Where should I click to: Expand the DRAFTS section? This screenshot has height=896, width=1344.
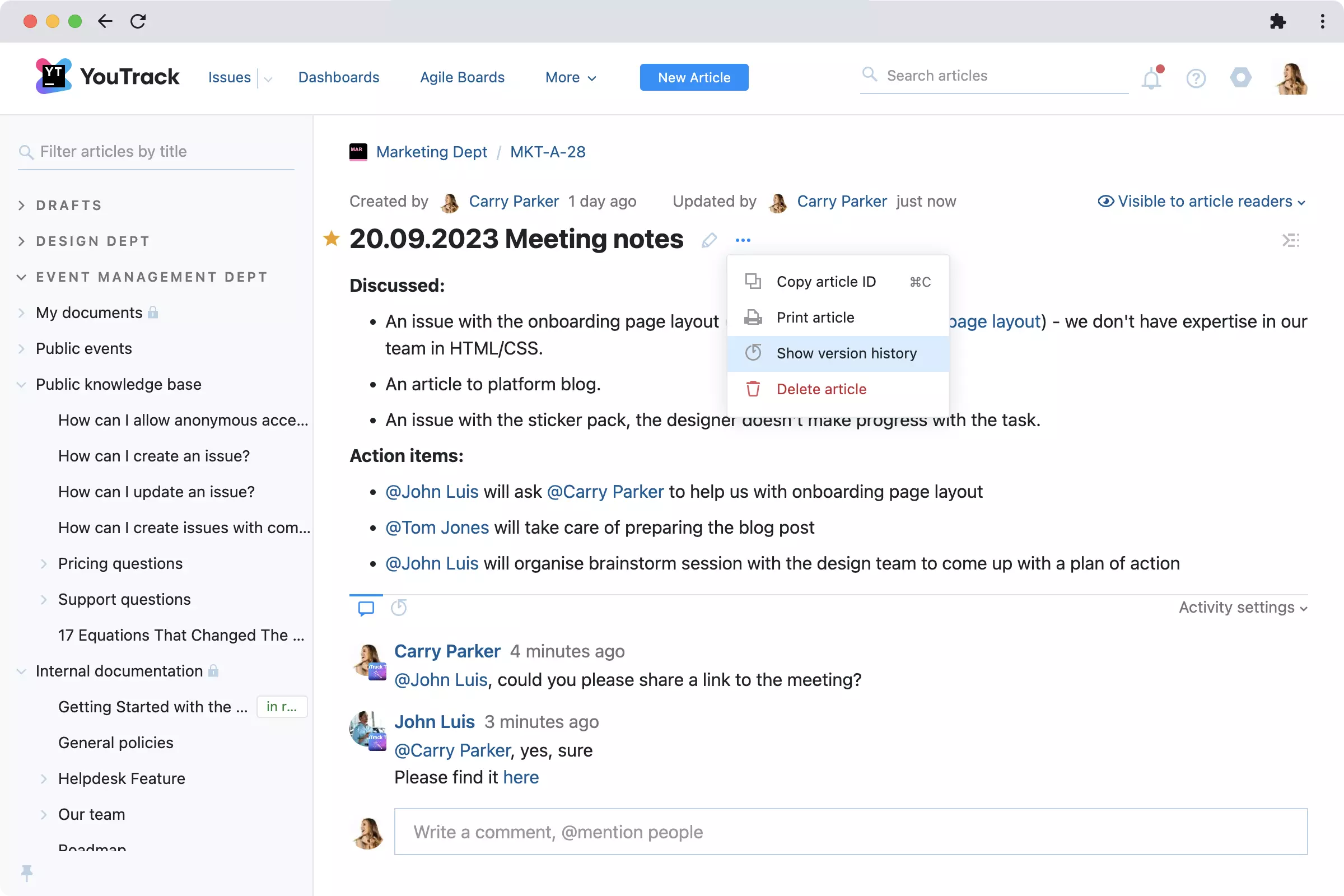[x=22, y=205]
